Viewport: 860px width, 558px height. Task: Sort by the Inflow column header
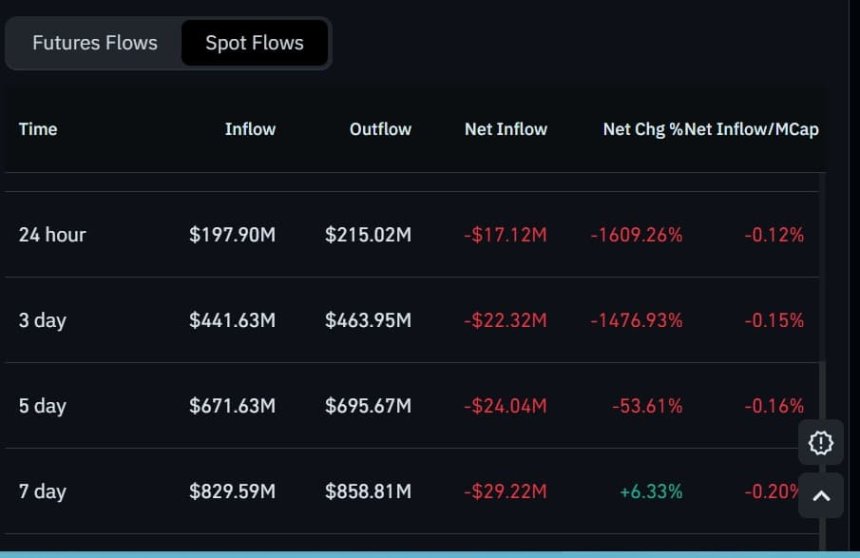tap(250, 129)
